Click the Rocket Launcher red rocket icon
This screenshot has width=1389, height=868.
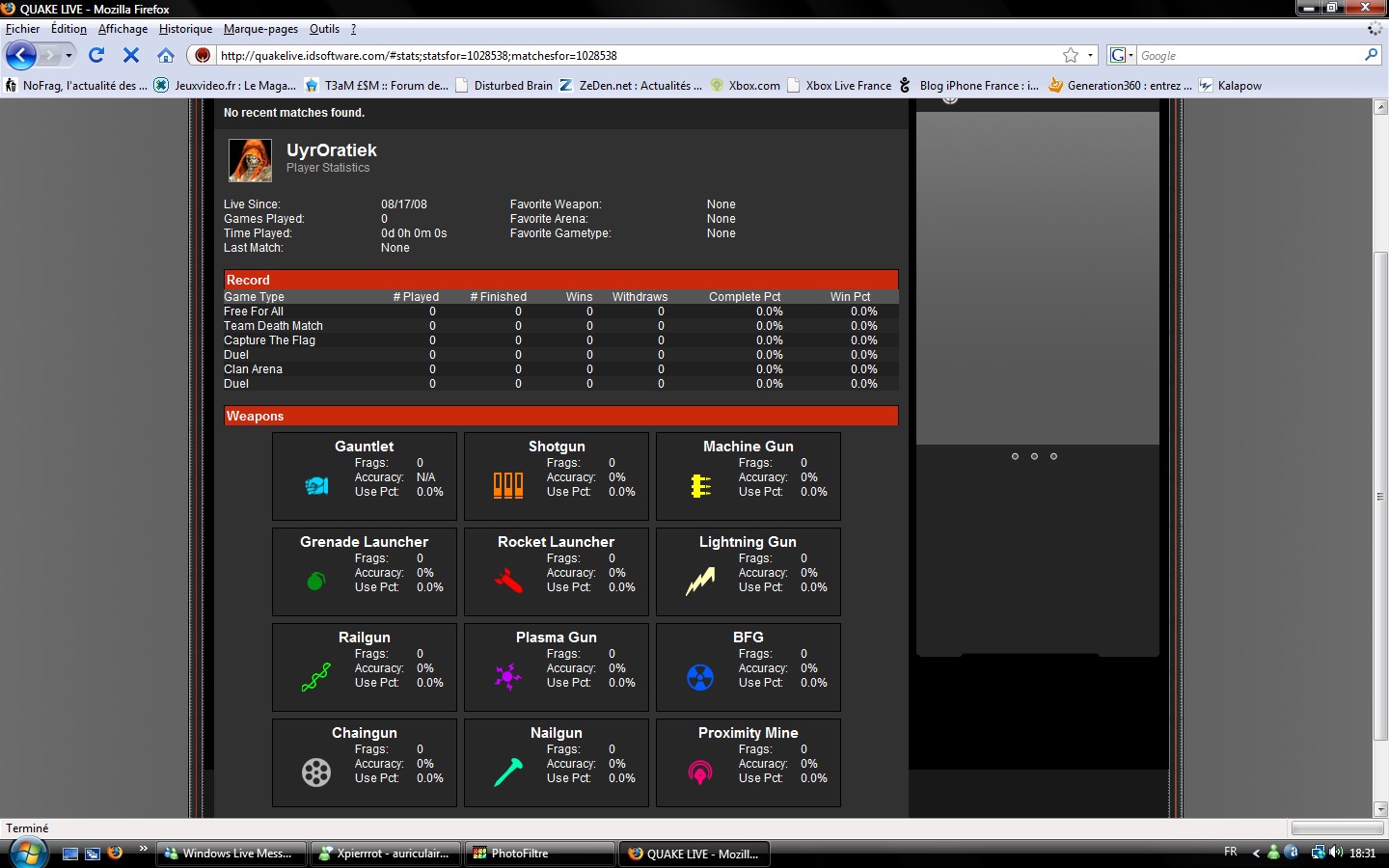tap(508, 581)
